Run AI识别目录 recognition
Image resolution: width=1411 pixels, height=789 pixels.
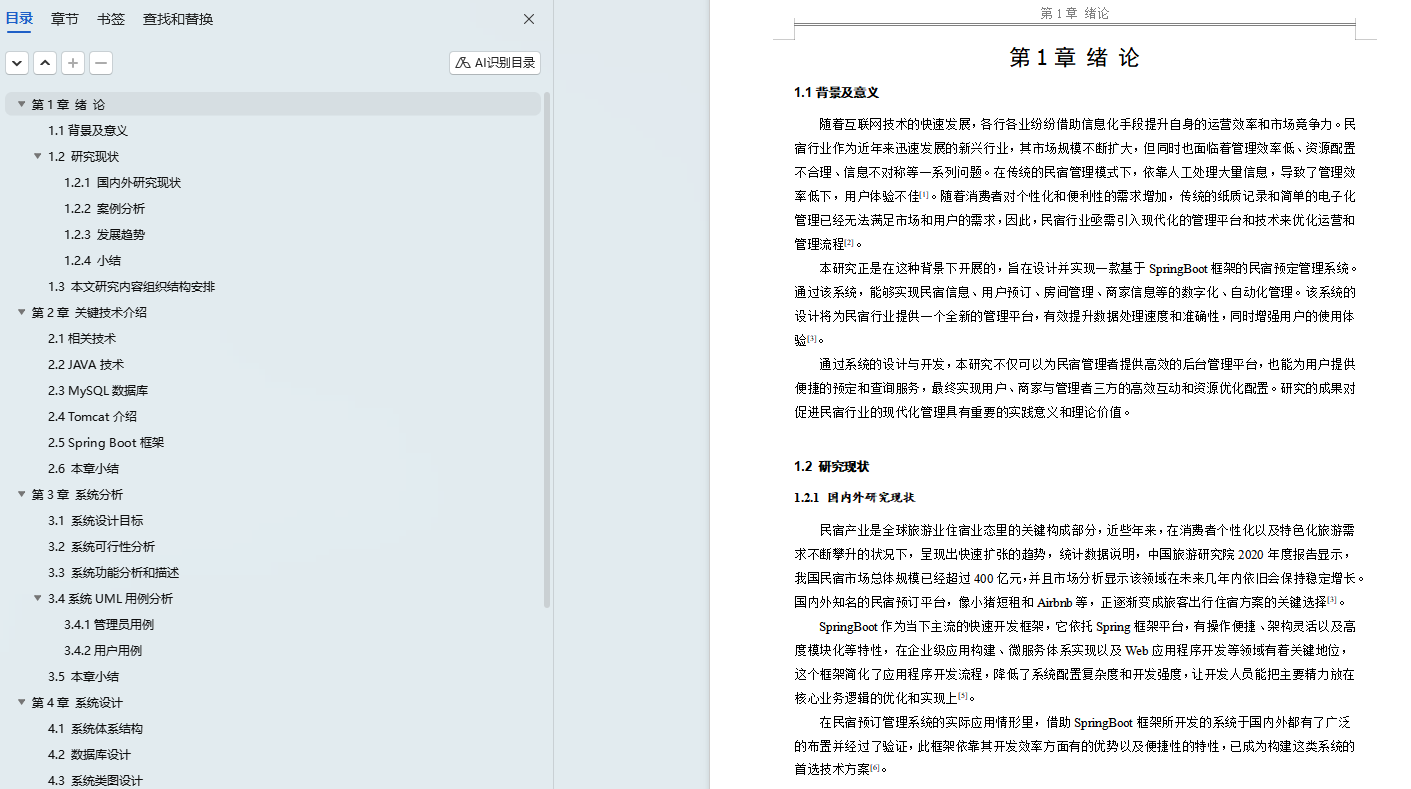(x=495, y=63)
